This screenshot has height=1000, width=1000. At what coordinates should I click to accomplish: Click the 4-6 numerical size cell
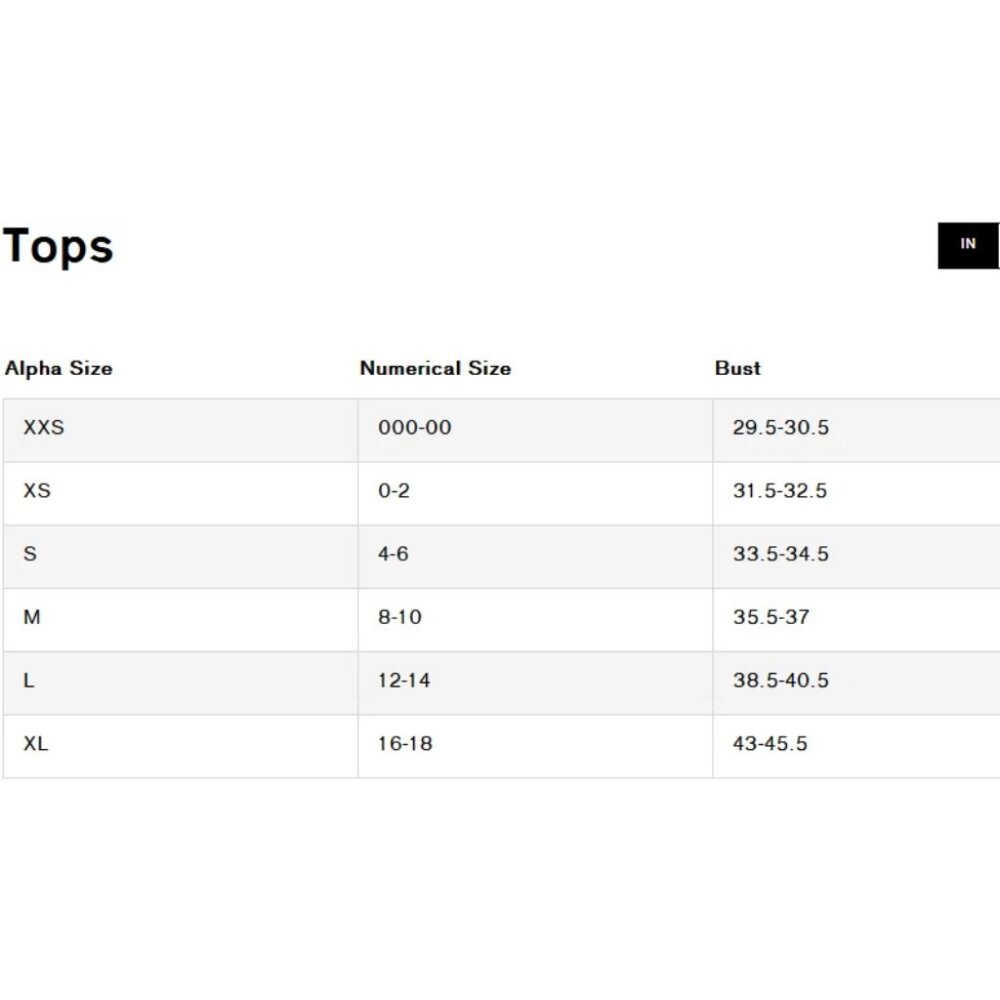point(536,557)
